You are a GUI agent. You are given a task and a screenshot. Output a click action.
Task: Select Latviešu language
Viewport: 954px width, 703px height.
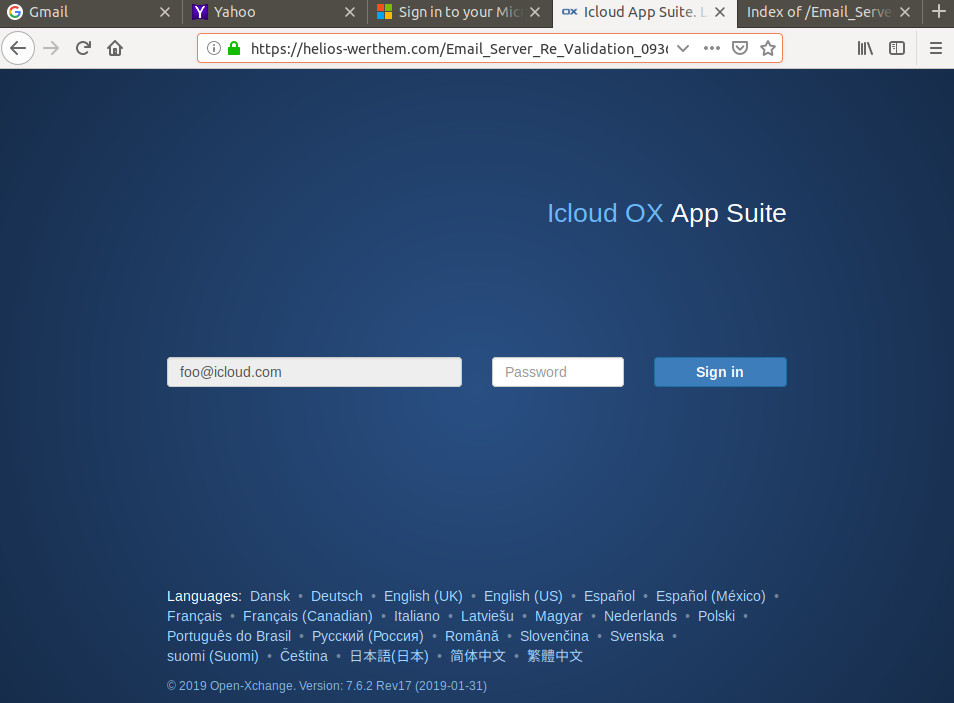pyautogui.click(x=487, y=616)
